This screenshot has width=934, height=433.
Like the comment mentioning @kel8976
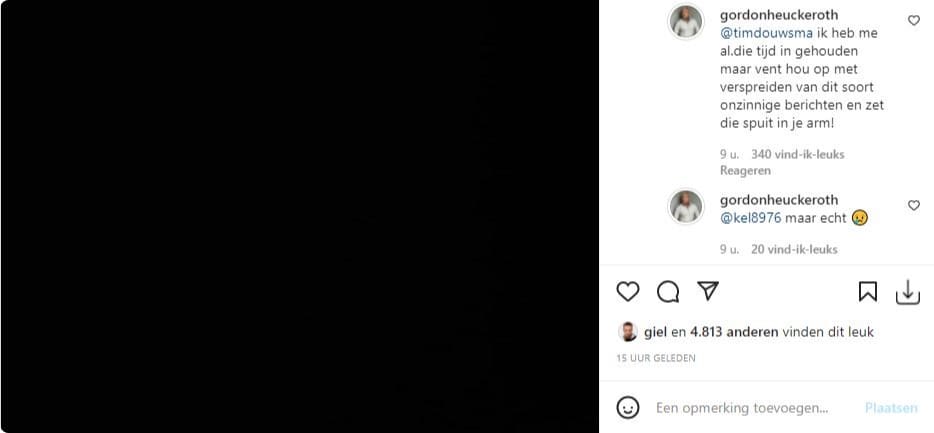pyautogui.click(x=914, y=205)
